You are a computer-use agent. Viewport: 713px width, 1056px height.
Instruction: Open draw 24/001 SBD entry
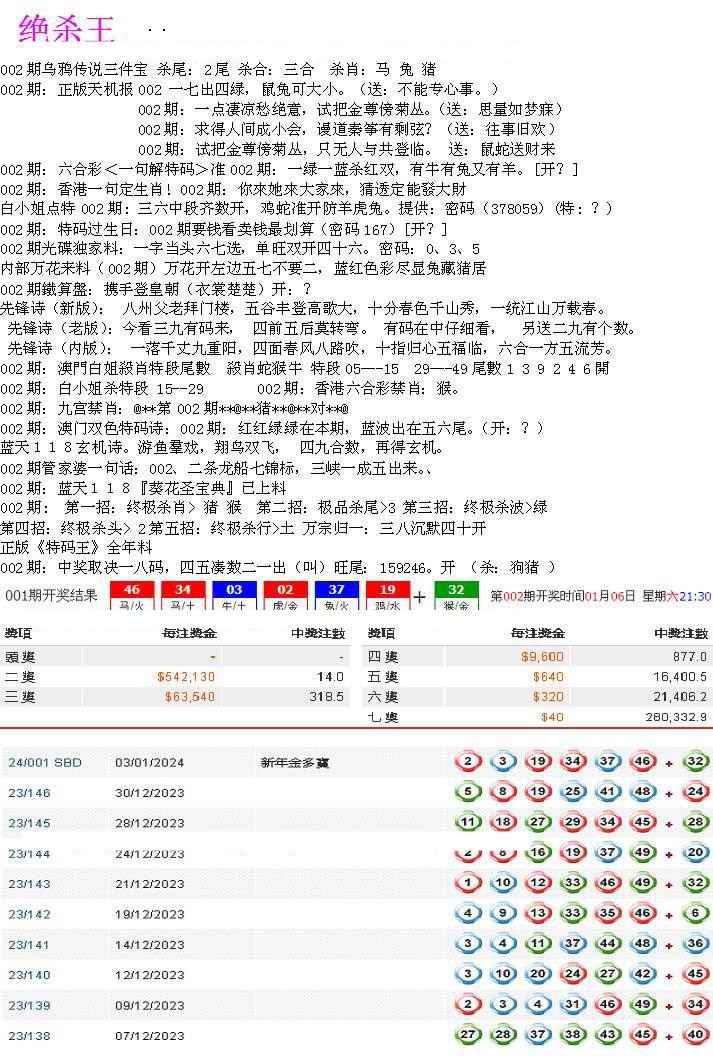(x=45, y=762)
